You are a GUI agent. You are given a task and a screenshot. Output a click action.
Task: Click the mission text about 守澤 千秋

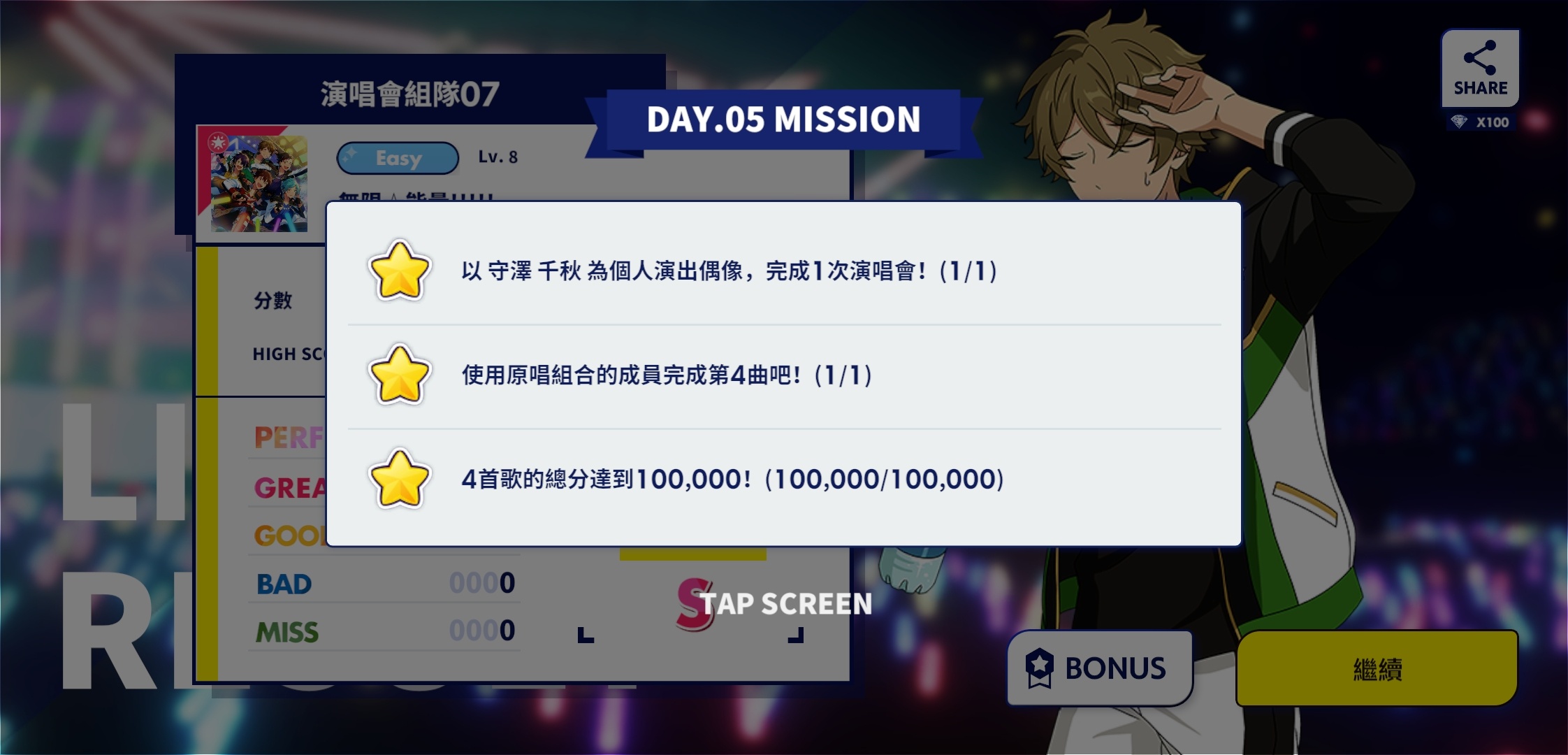(x=729, y=271)
